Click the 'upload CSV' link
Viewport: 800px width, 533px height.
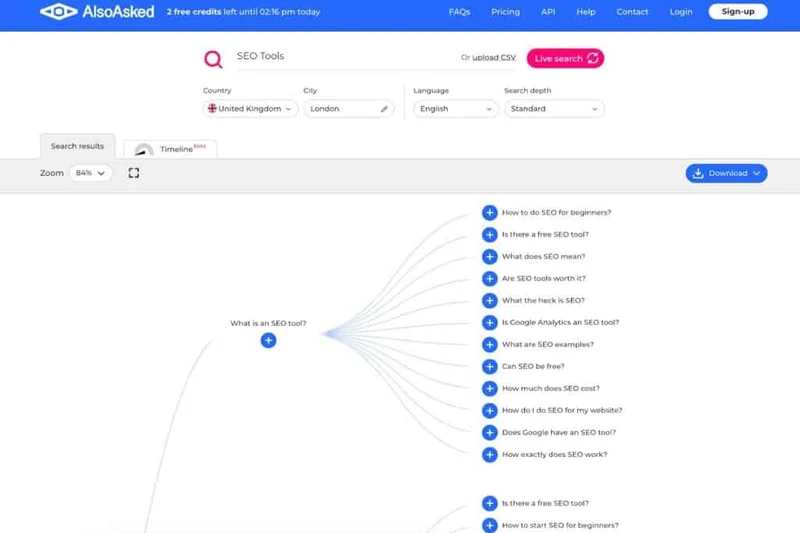point(494,58)
